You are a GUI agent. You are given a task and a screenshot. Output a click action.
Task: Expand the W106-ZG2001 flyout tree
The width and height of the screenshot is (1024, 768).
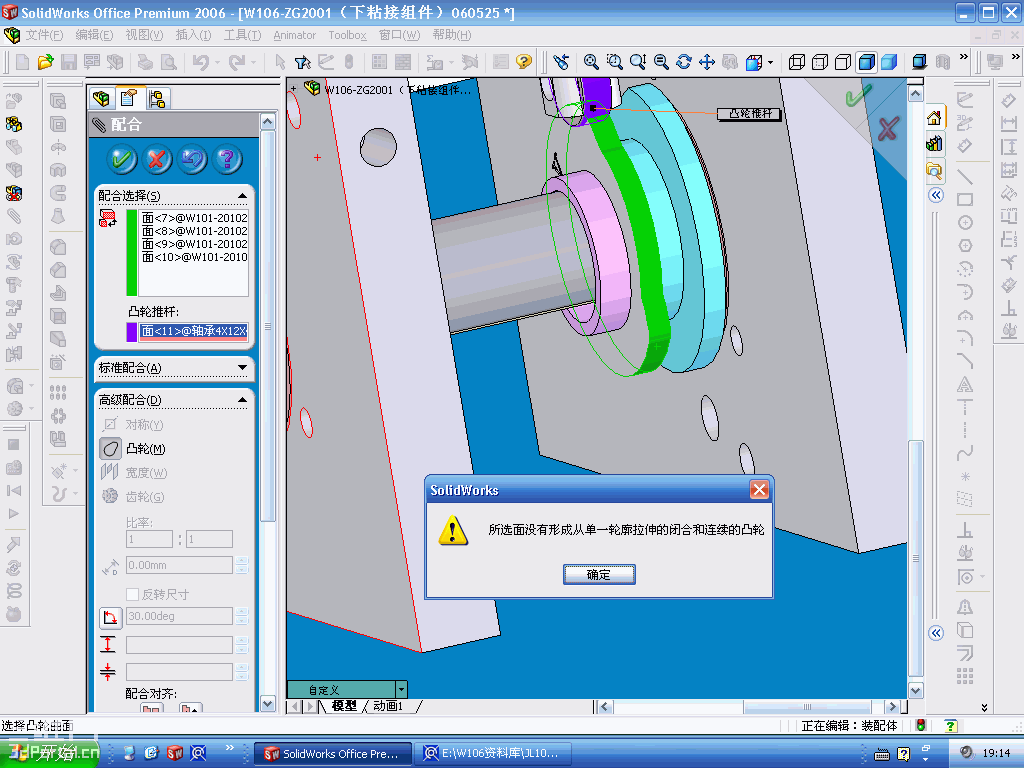tap(293, 88)
